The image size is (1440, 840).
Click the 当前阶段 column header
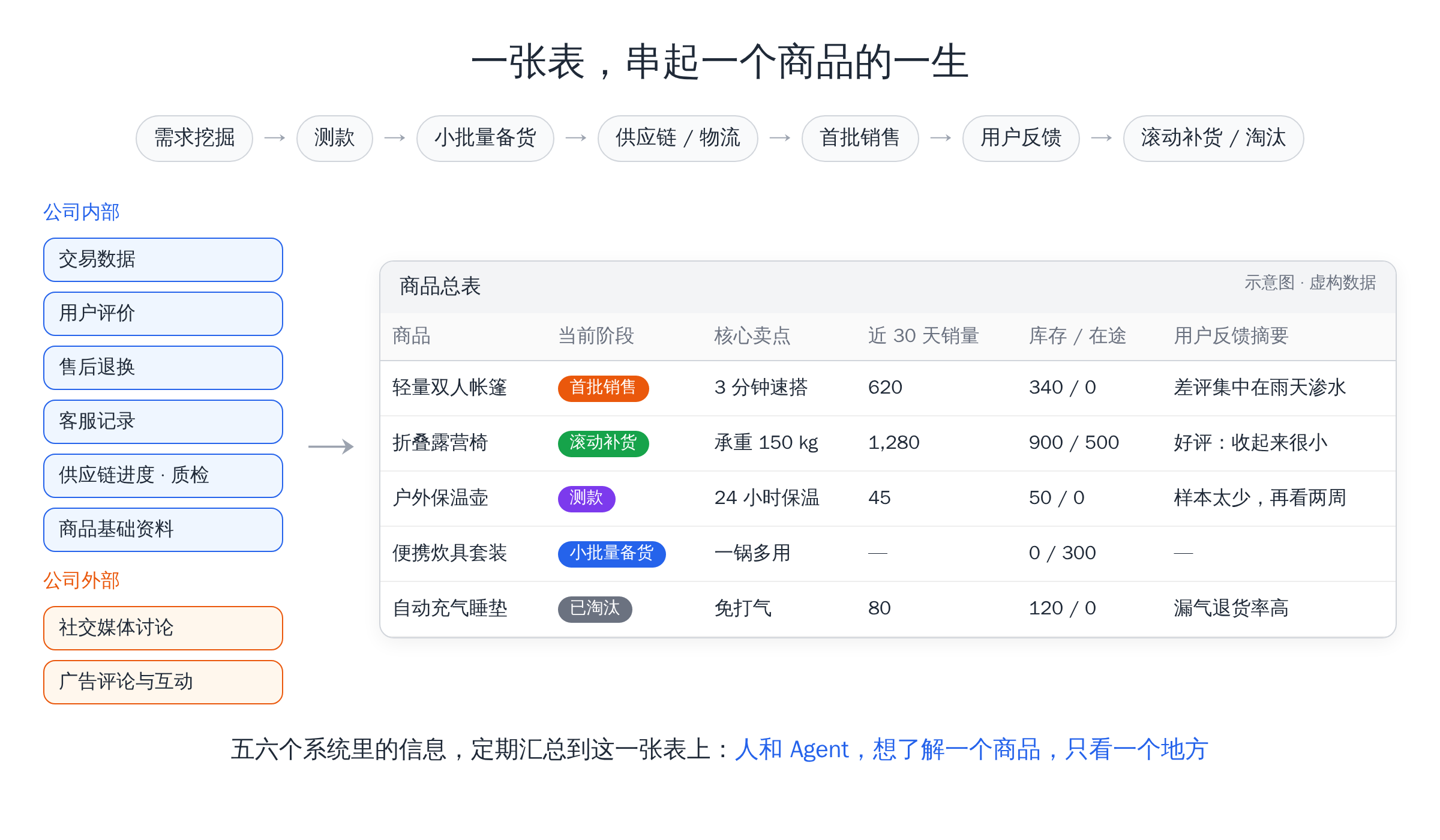click(x=596, y=336)
